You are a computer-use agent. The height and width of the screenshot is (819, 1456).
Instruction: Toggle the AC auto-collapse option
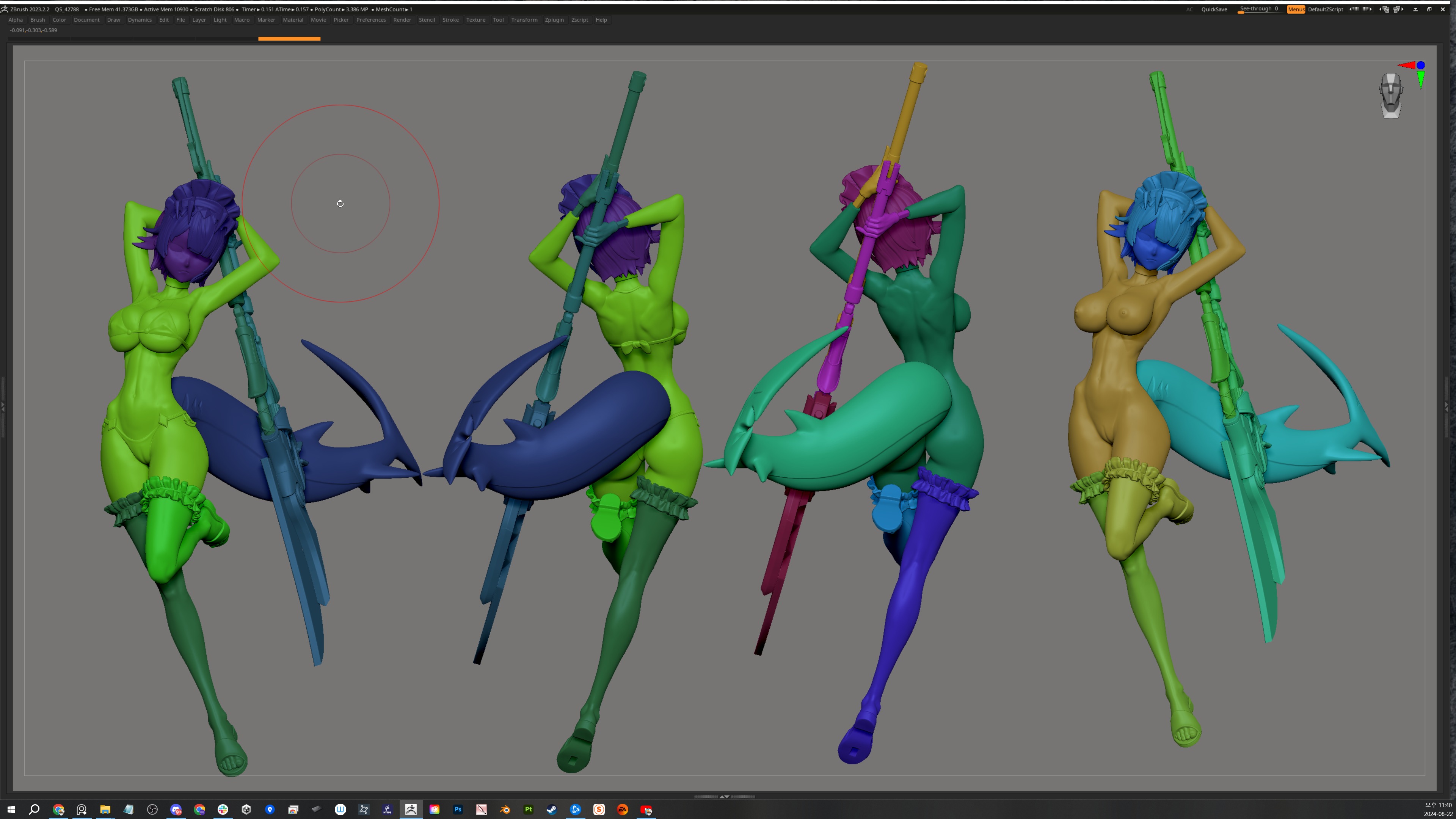point(1189,9)
